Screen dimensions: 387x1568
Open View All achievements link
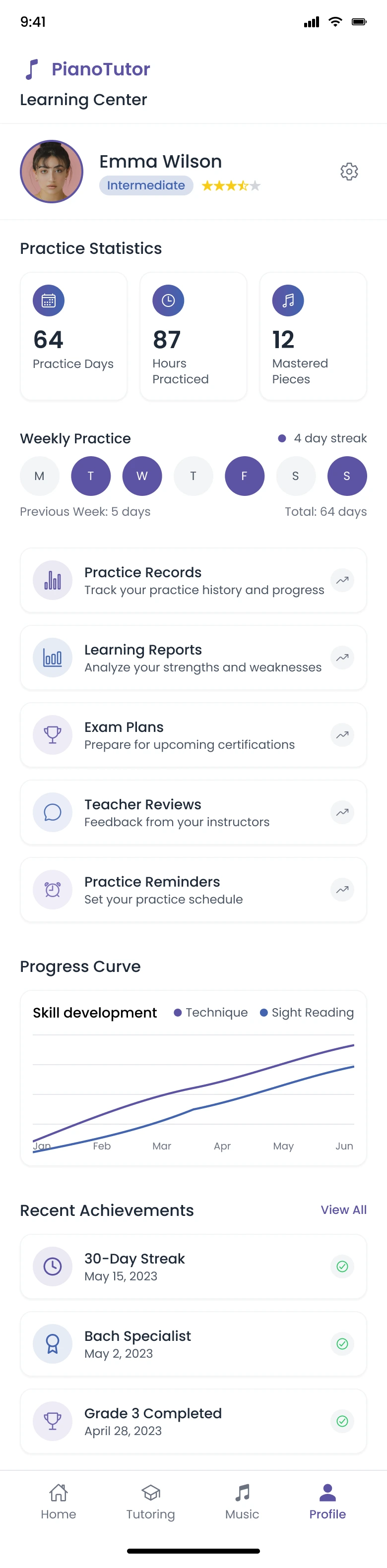click(x=344, y=1209)
